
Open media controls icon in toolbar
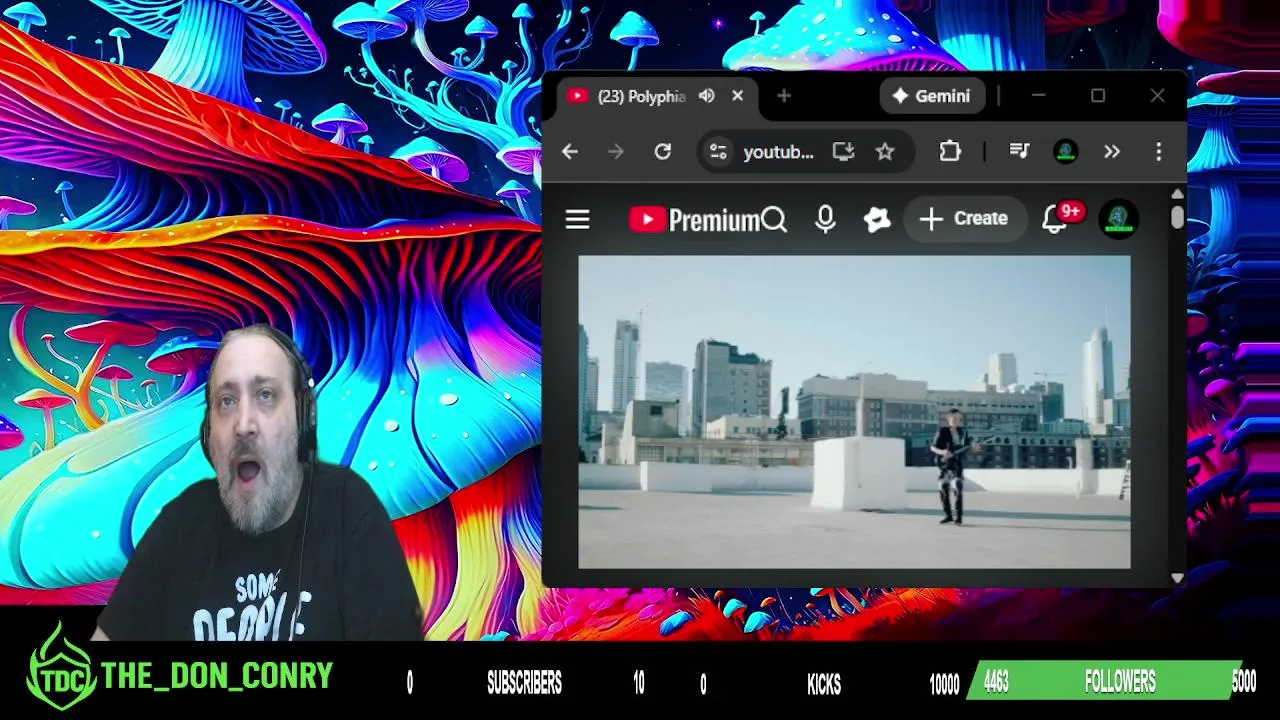[1019, 151]
